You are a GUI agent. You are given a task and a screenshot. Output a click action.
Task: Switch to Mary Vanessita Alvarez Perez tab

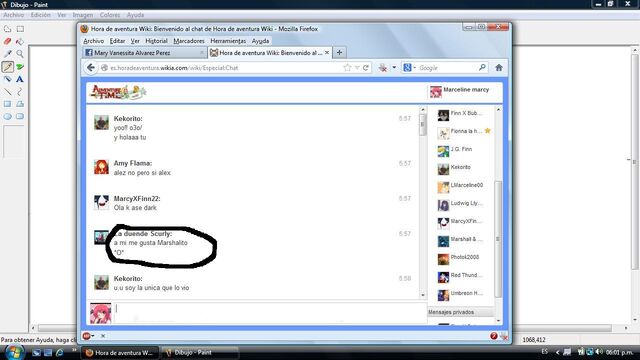[x=144, y=53]
